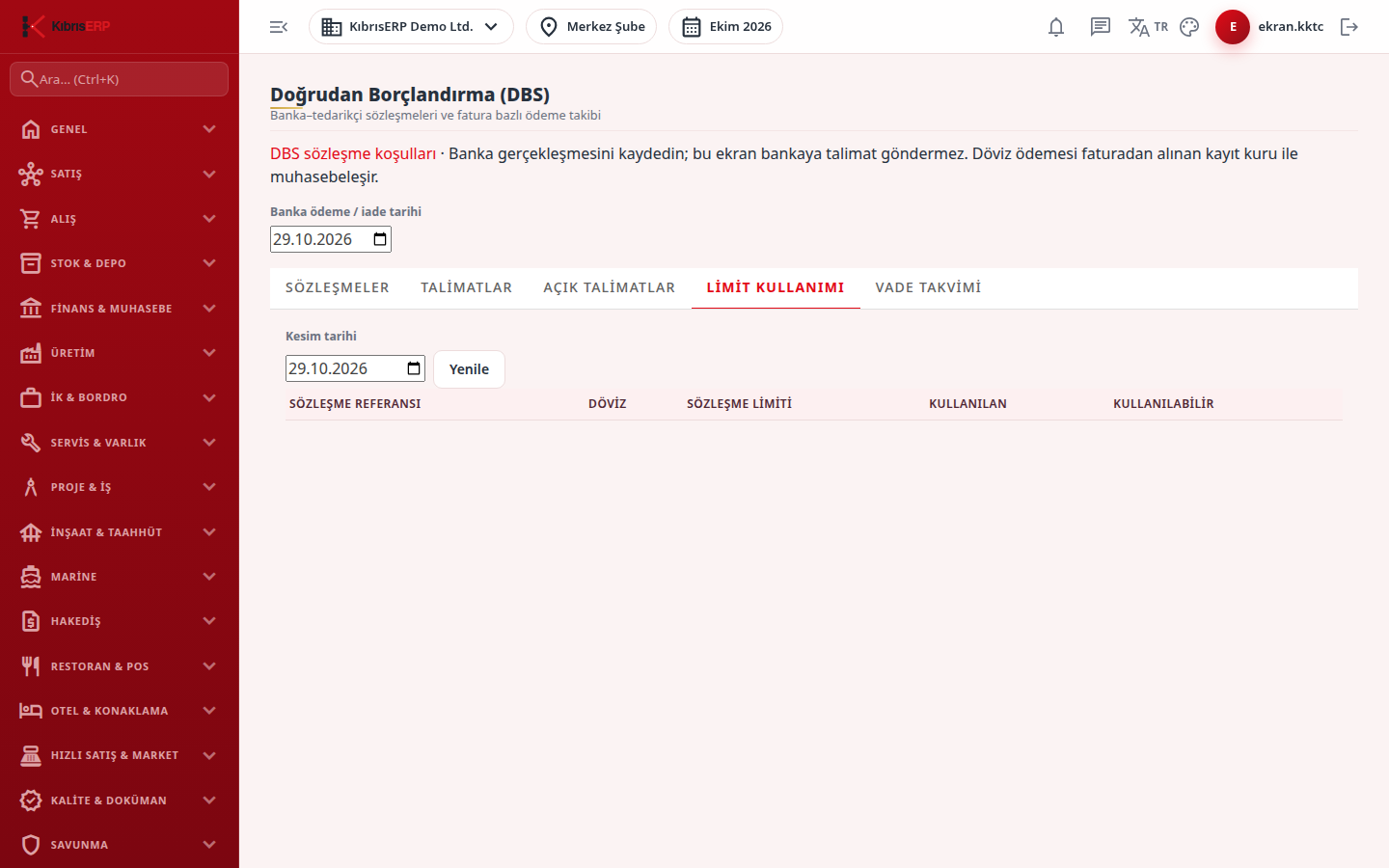Image resolution: width=1389 pixels, height=868 pixels.
Task: Click the Yenile button
Action: (469, 369)
